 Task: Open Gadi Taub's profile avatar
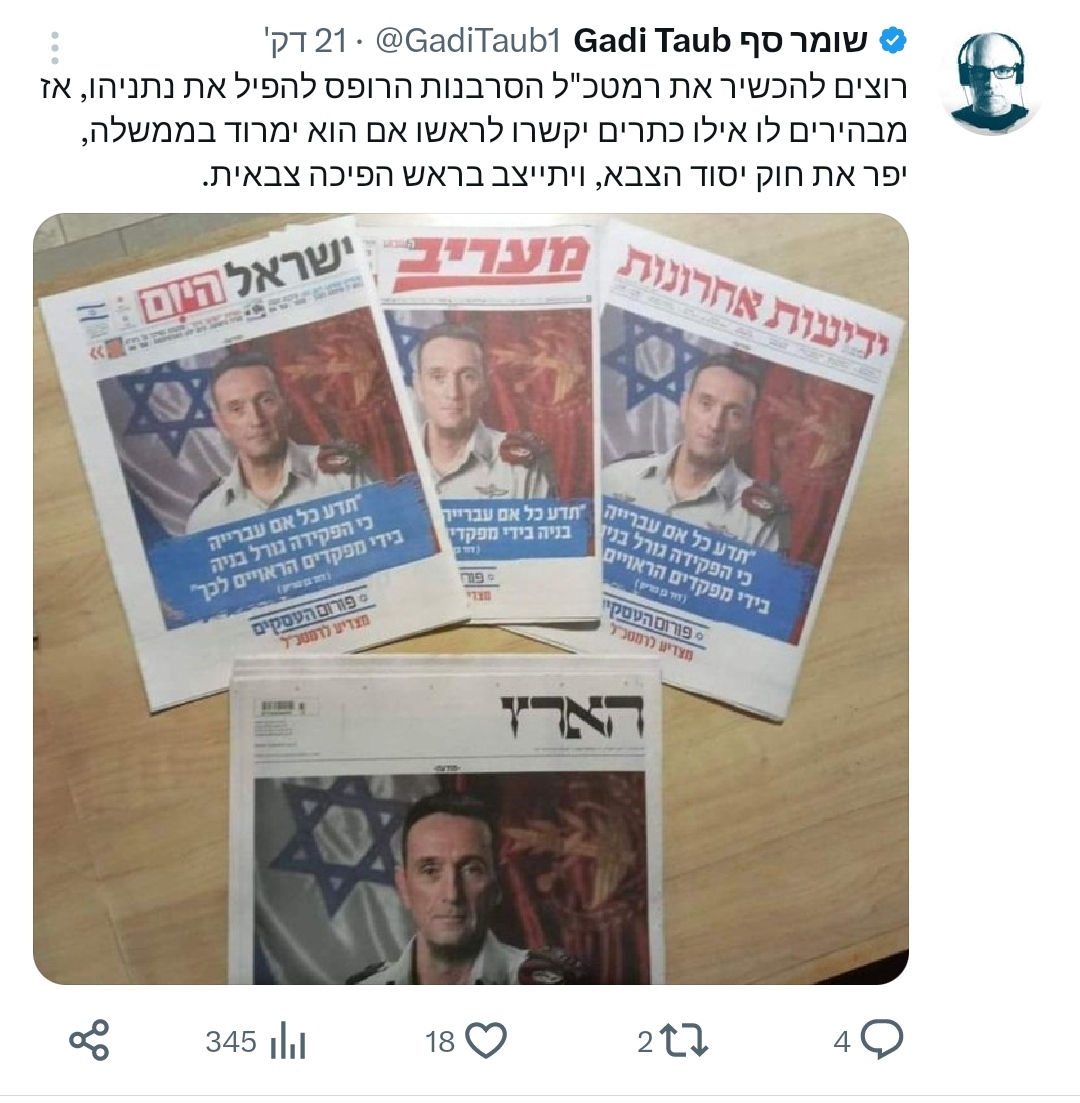[991, 82]
